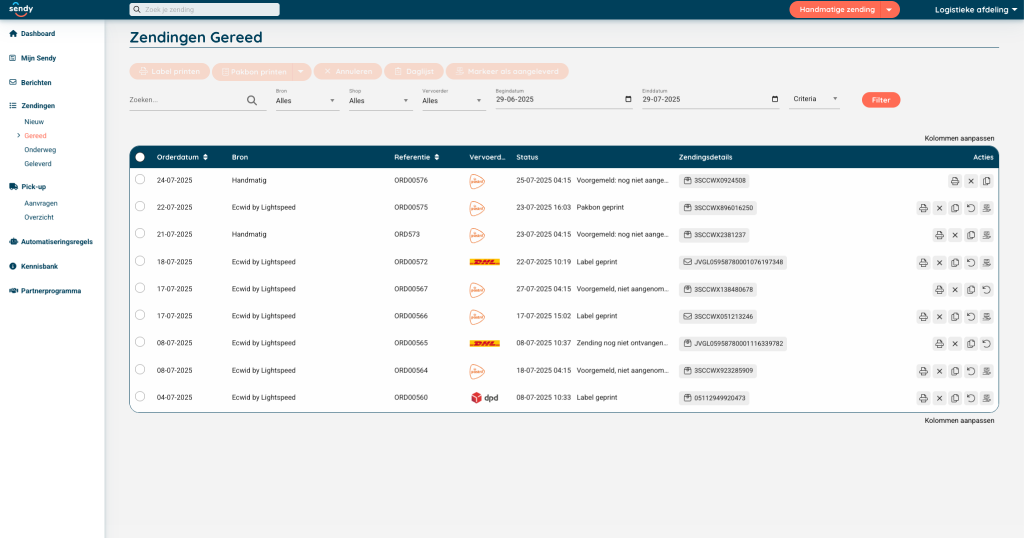1024x538 pixels.
Task: Click the Daglijst button
Action: coord(414,71)
